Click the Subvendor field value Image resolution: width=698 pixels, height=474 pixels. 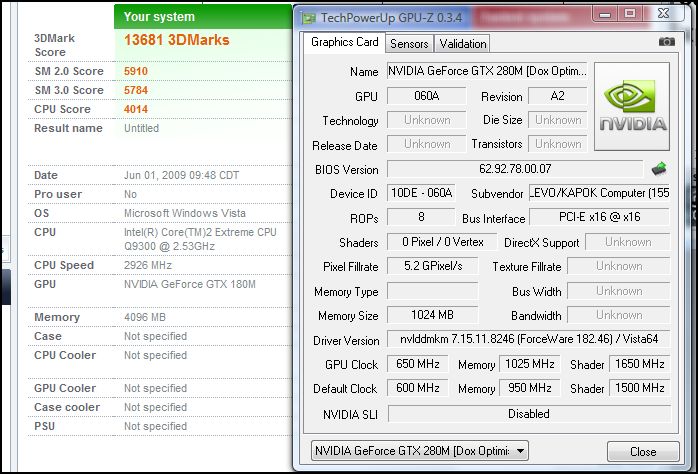point(599,193)
